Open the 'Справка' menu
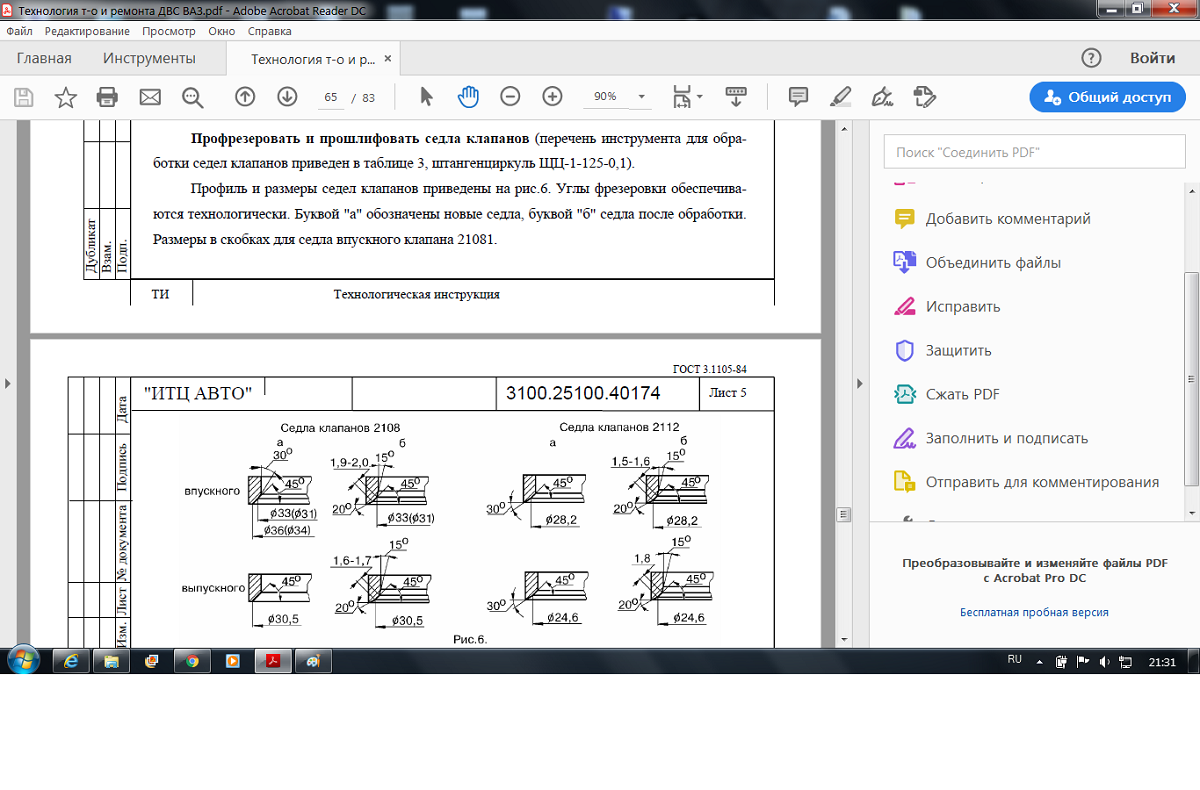This screenshot has width=1200, height=790. [x=269, y=31]
